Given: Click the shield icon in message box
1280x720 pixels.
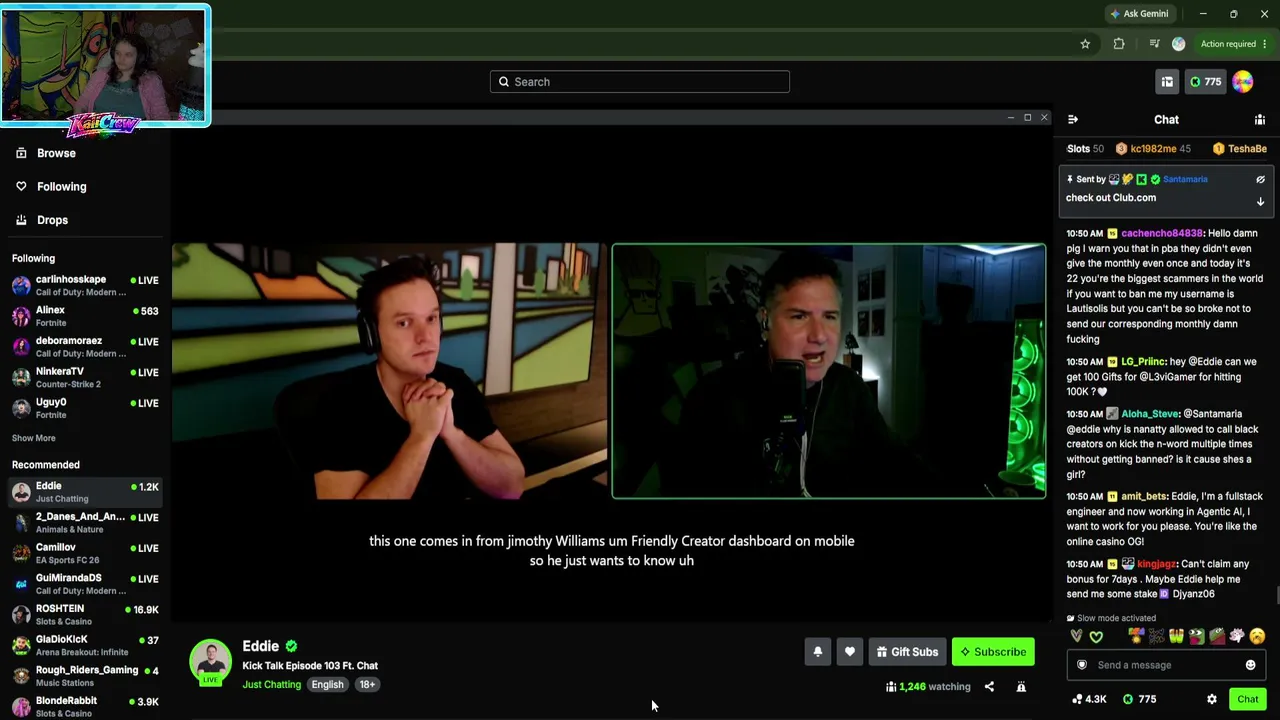Looking at the screenshot, I should (1082, 665).
